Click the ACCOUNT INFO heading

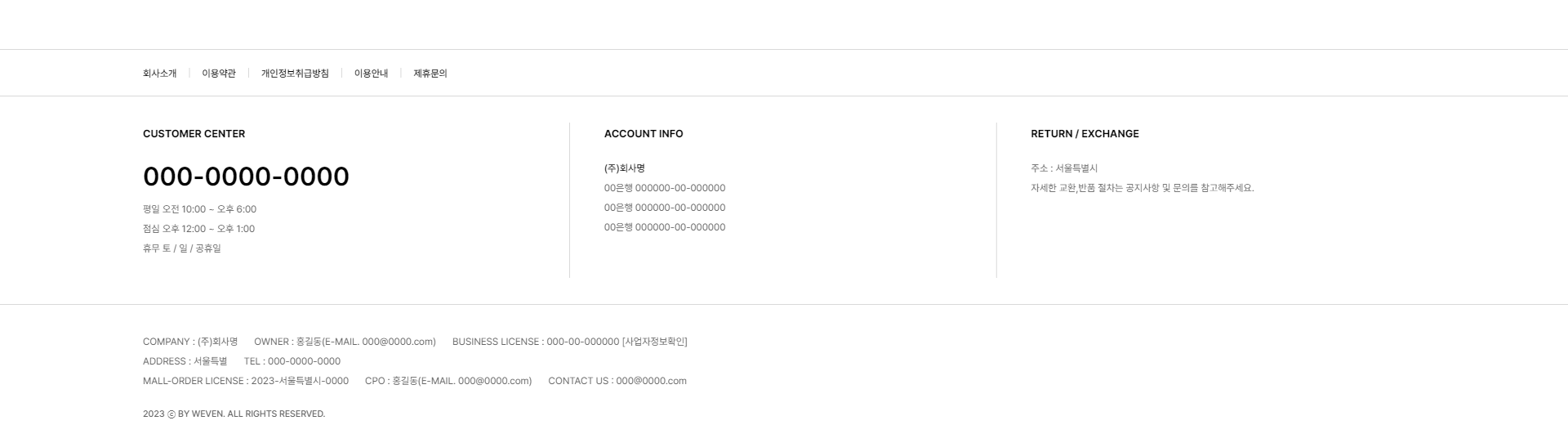click(644, 134)
